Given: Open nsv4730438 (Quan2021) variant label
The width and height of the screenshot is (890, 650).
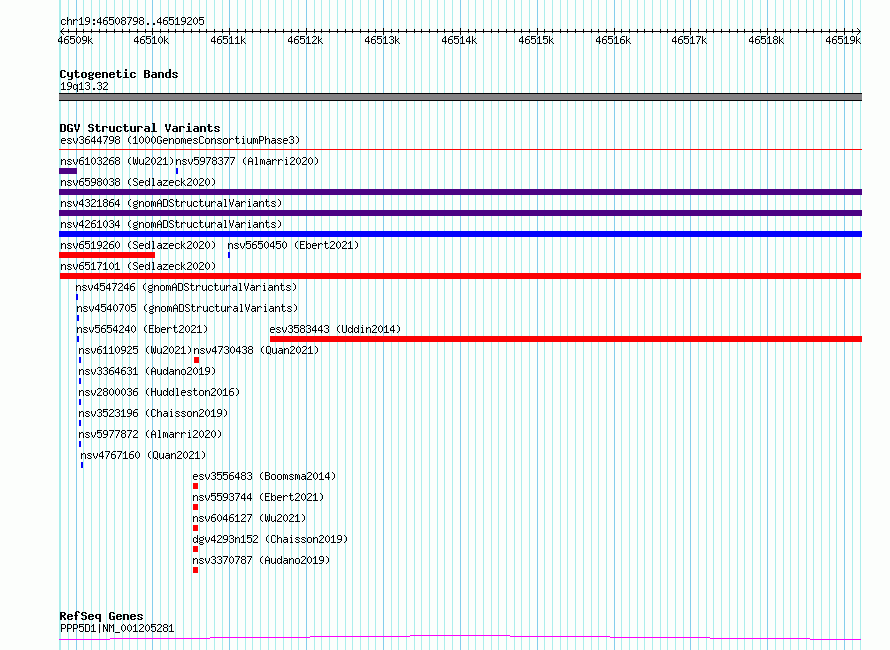Looking at the screenshot, I should point(256,350).
